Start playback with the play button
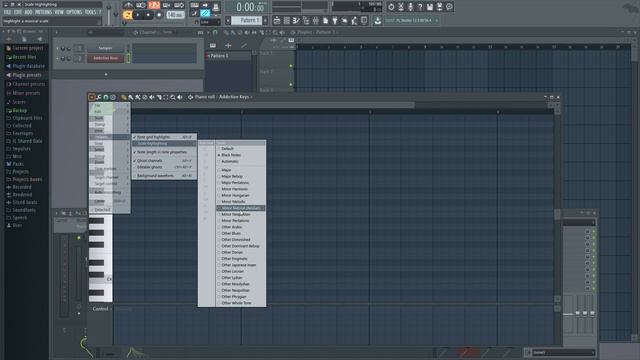640x360 pixels. 138,15
